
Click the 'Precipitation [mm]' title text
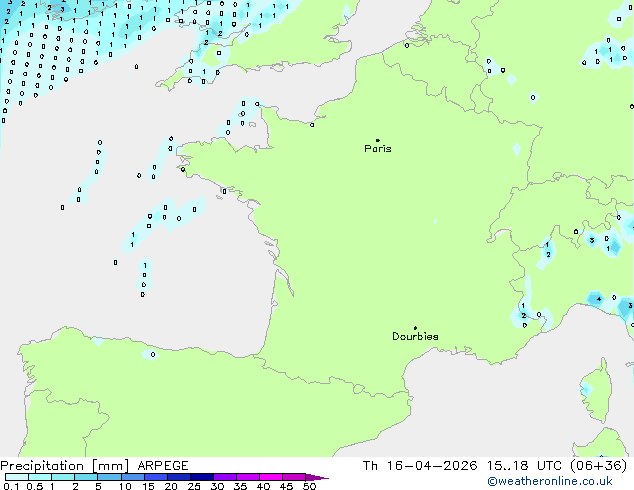click(x=65, y=466)
